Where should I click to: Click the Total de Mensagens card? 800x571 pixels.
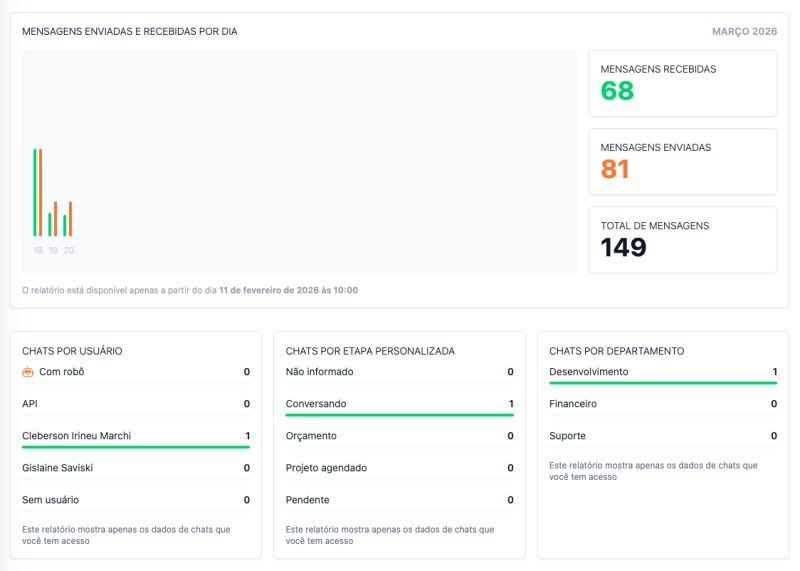click(682, 240)
